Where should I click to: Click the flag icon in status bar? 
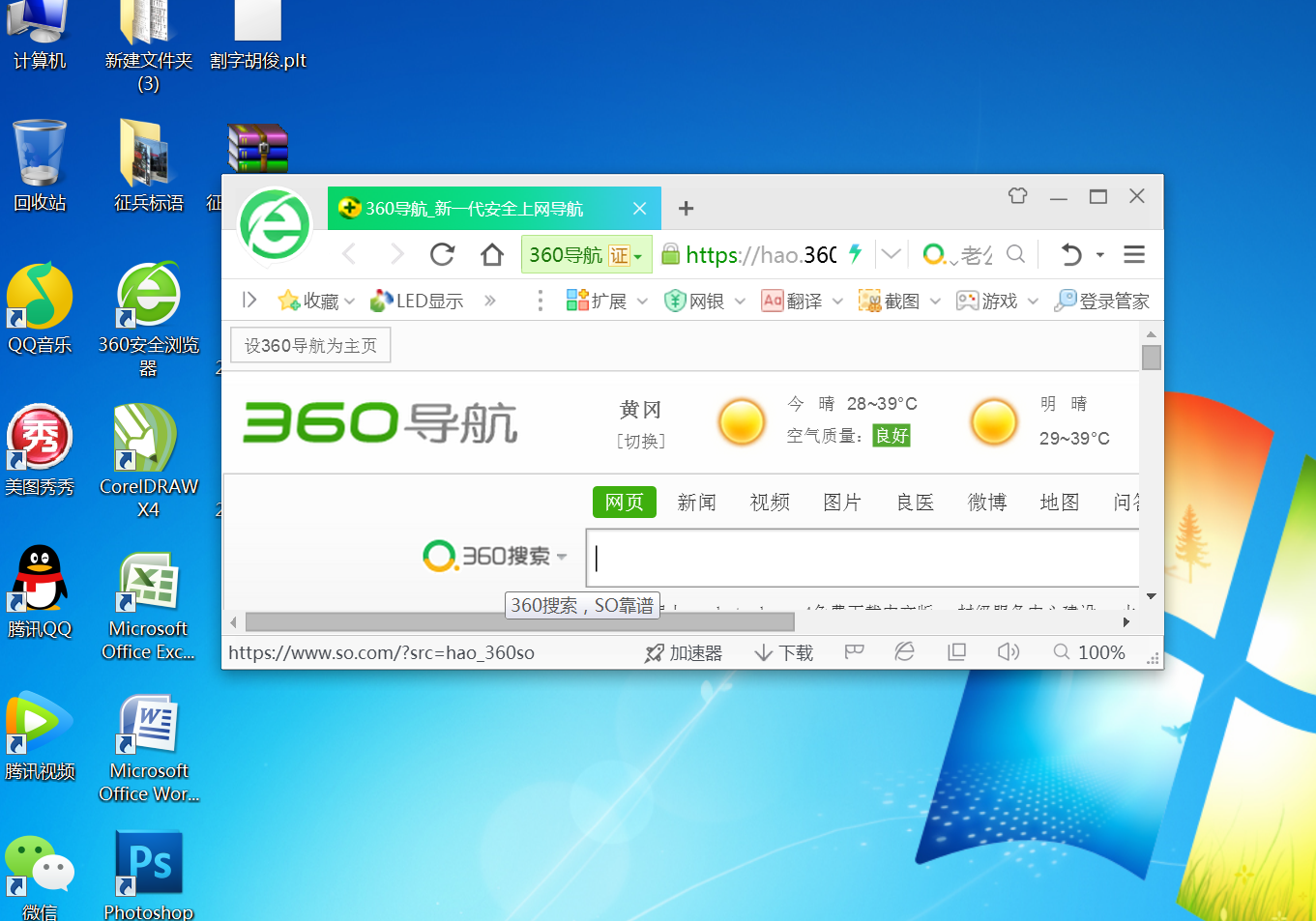point(854,652)
